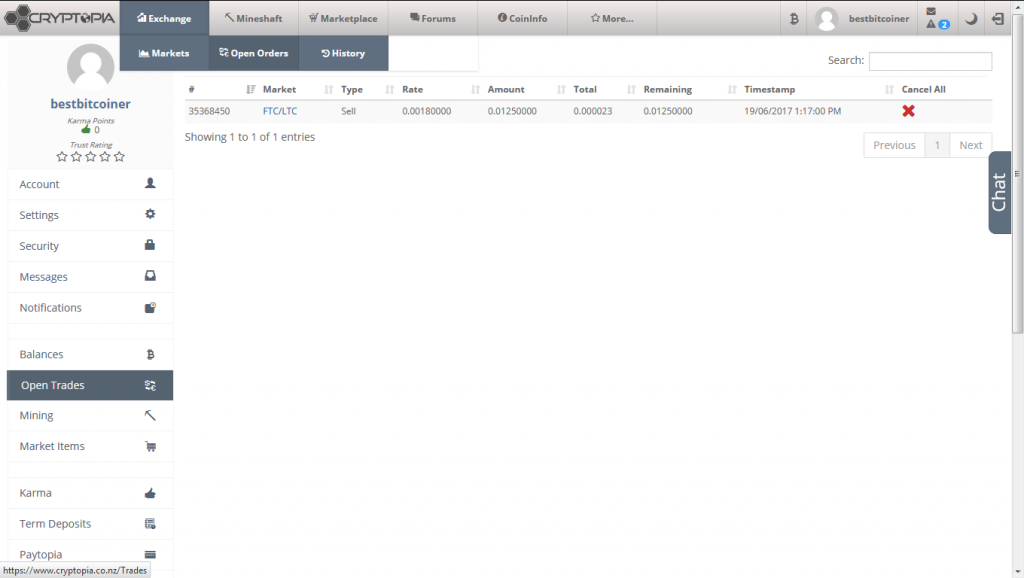Screen dimensions: 1024x578
Task: Click the Messages inbox icon
Action: pyautogui.click(x=150, y=276)
